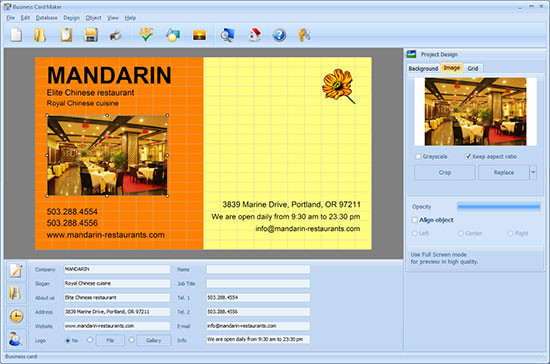Toggle the Keep aspect ratio checkbox
Image resolution: width=550 pixels, height=364 pixels.
(x=468, y=156)
